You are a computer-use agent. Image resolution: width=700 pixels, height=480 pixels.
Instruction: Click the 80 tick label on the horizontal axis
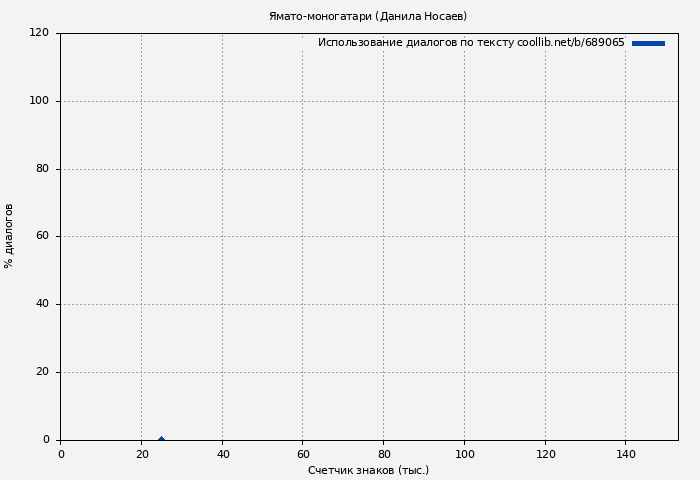(x=383, y=454)
